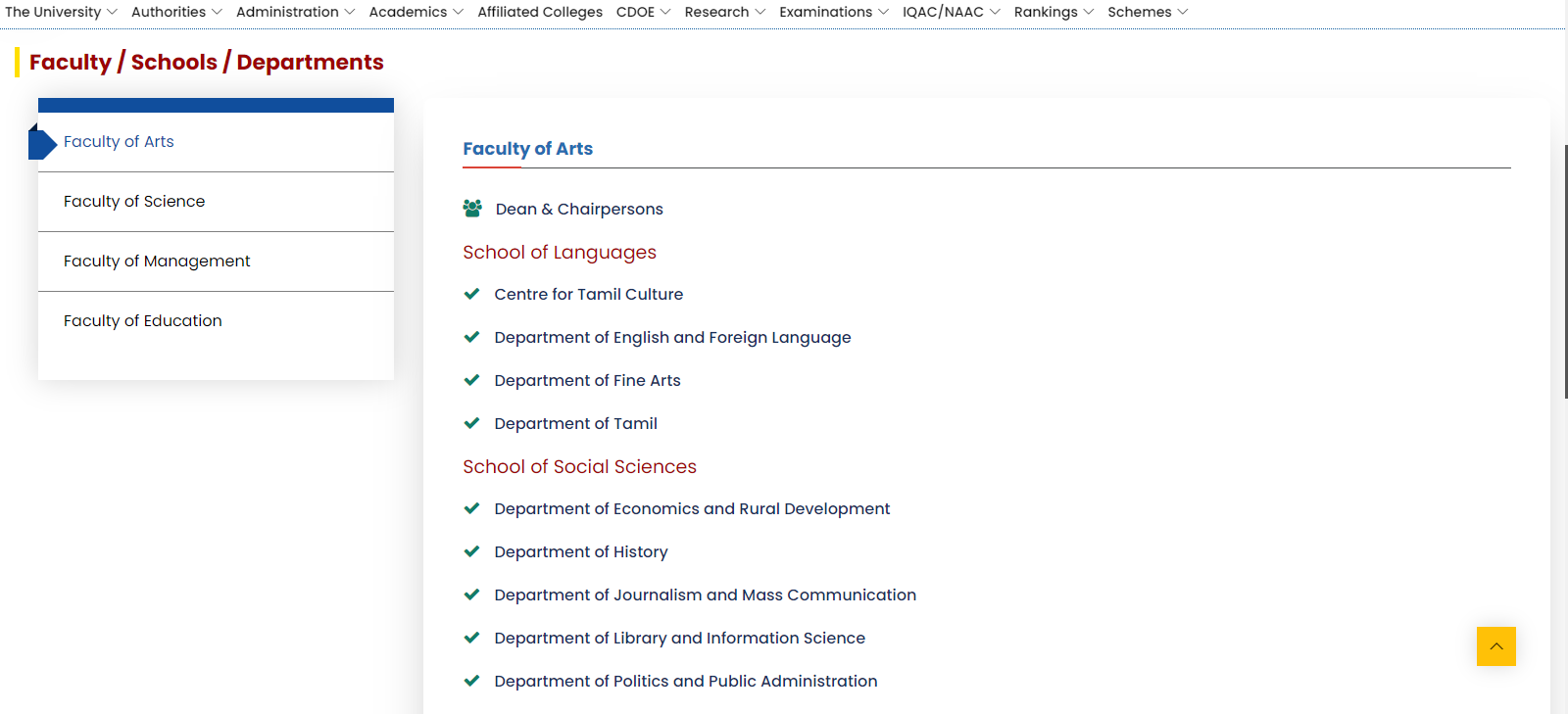This screenshot has width=1568, height=714.
Task: Click checkmark beside English and Foreign Language
Action: tap(471, 337)
